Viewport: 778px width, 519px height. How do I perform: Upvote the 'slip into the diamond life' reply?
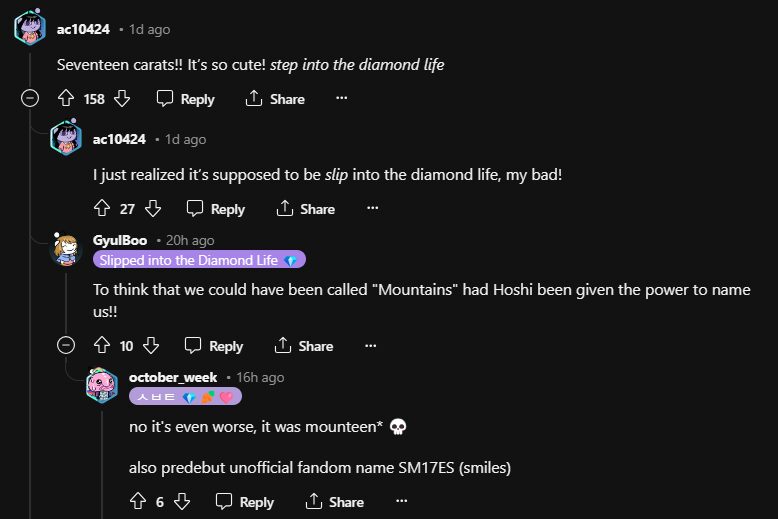click(x=101, y=209)
